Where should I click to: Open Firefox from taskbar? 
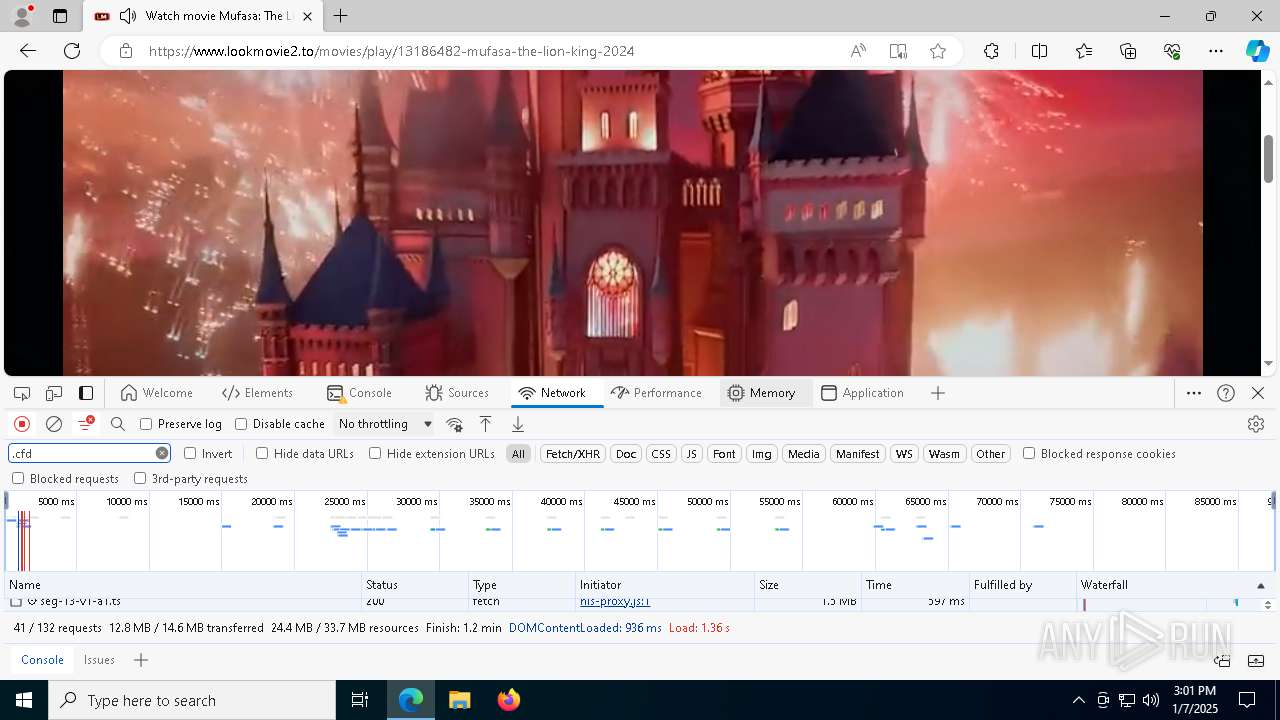pos(508,700)
